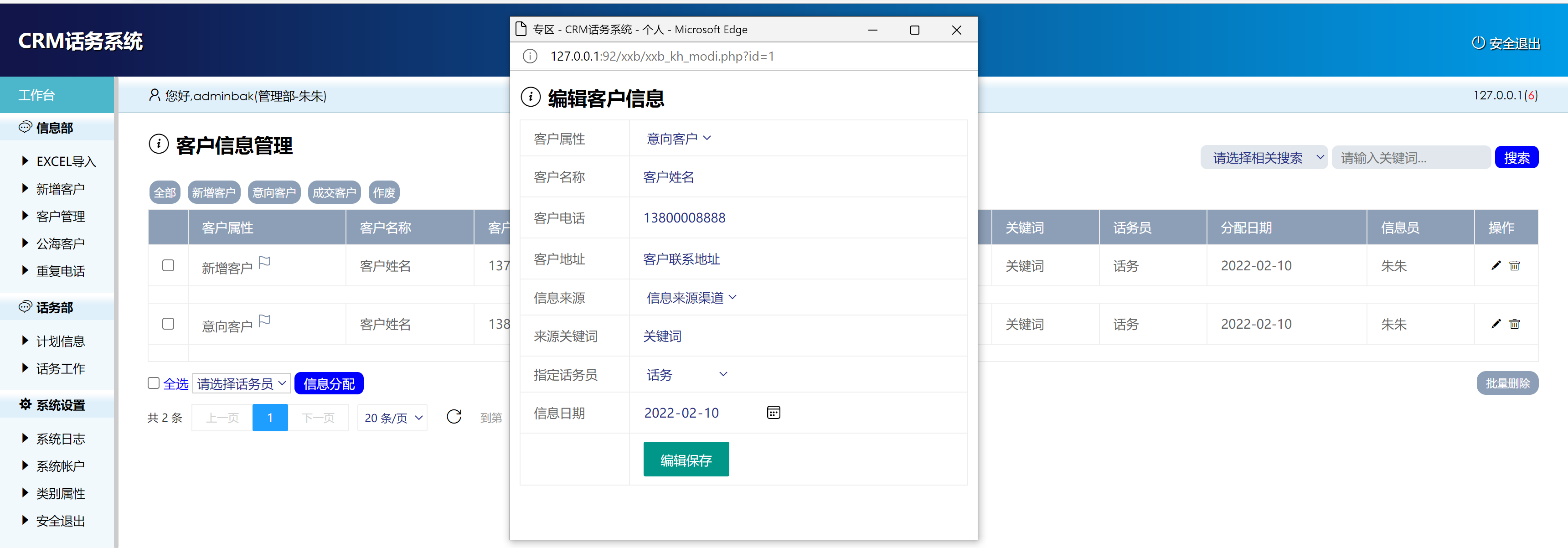Viewport: 1568px width, 548px height.
Task: Open the 客户属性 dropdown in edit form
Action: tap(679, 139)
